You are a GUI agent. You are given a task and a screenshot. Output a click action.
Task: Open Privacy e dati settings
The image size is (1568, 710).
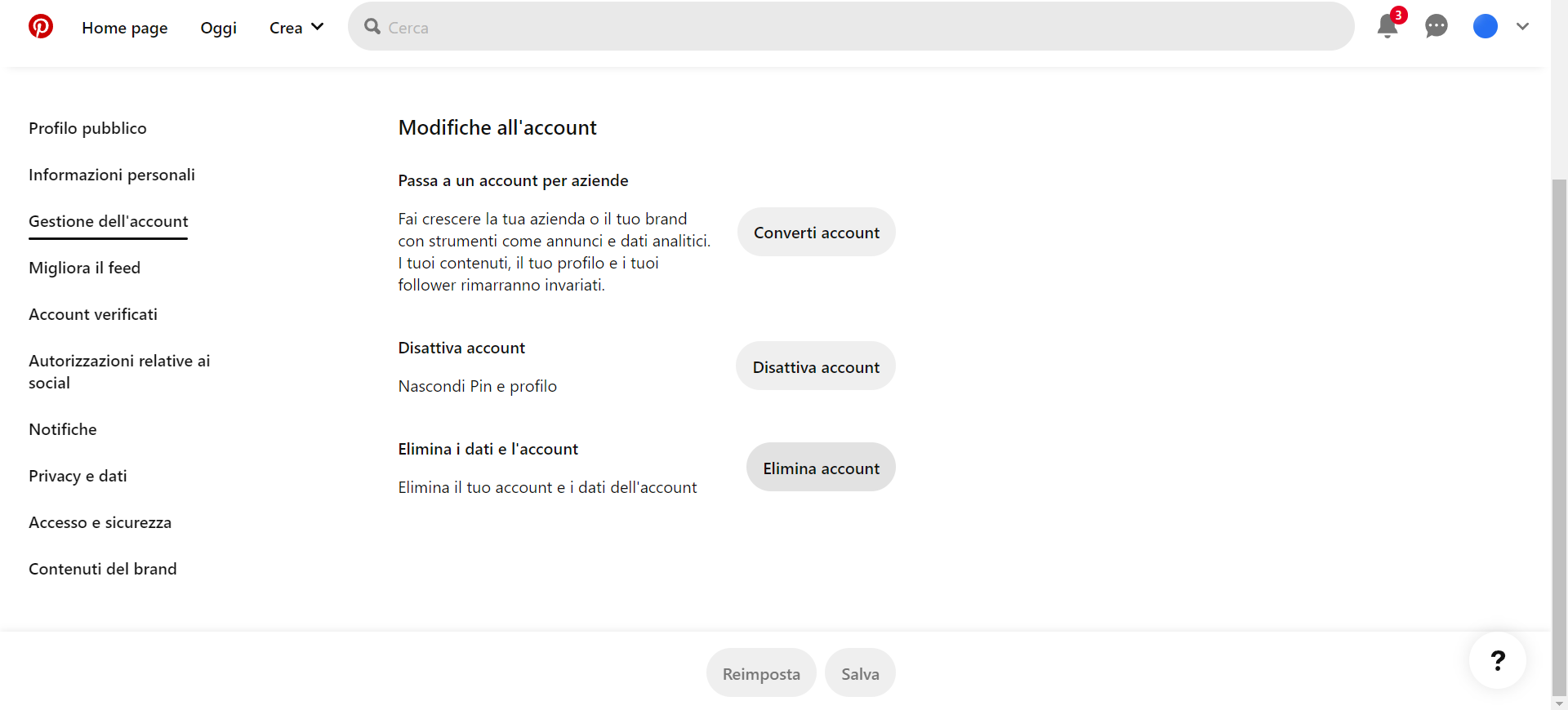pos(78,476)
